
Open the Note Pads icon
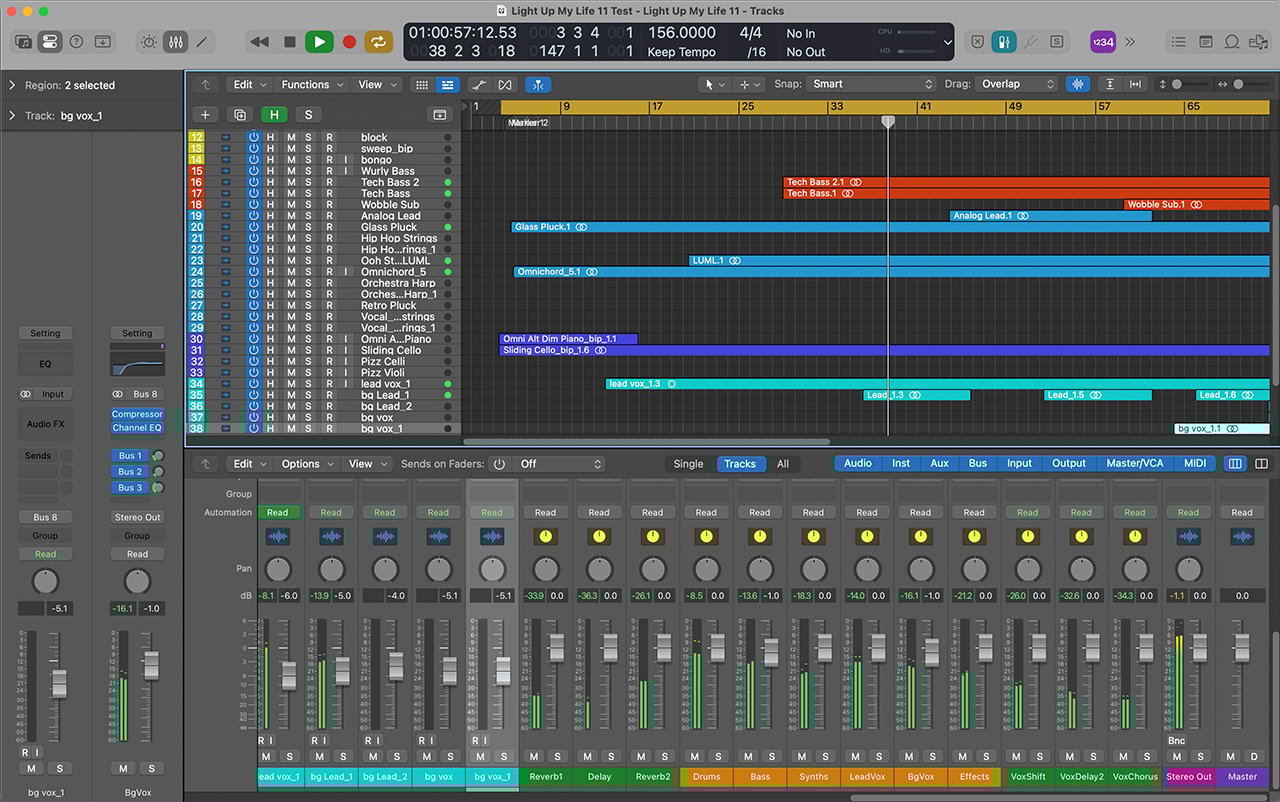point(1206,42)
